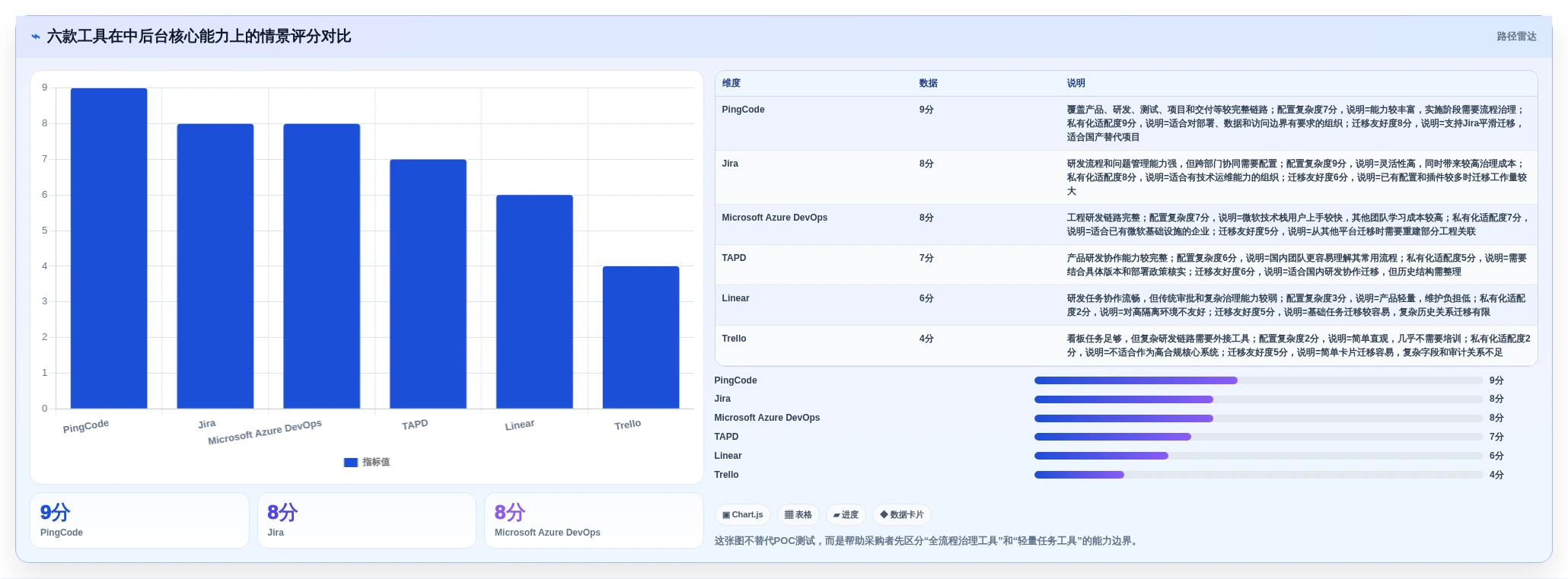Click the Linear progress bar

1258,456
